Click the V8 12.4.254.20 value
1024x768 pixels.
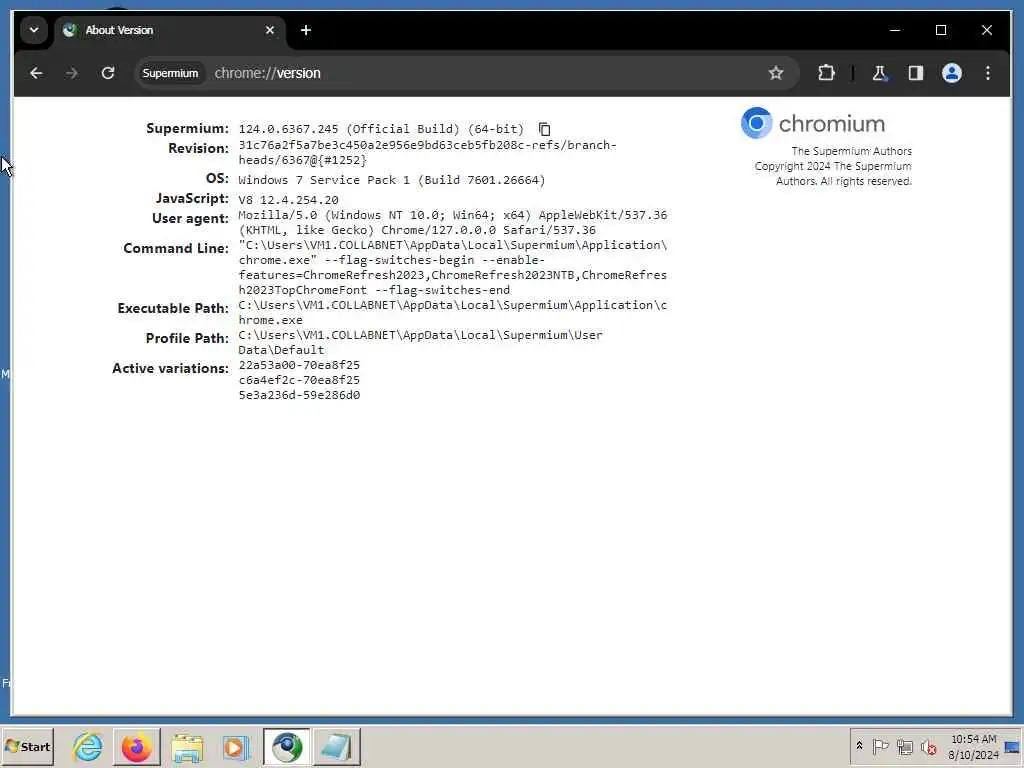(x=288, y=200)
